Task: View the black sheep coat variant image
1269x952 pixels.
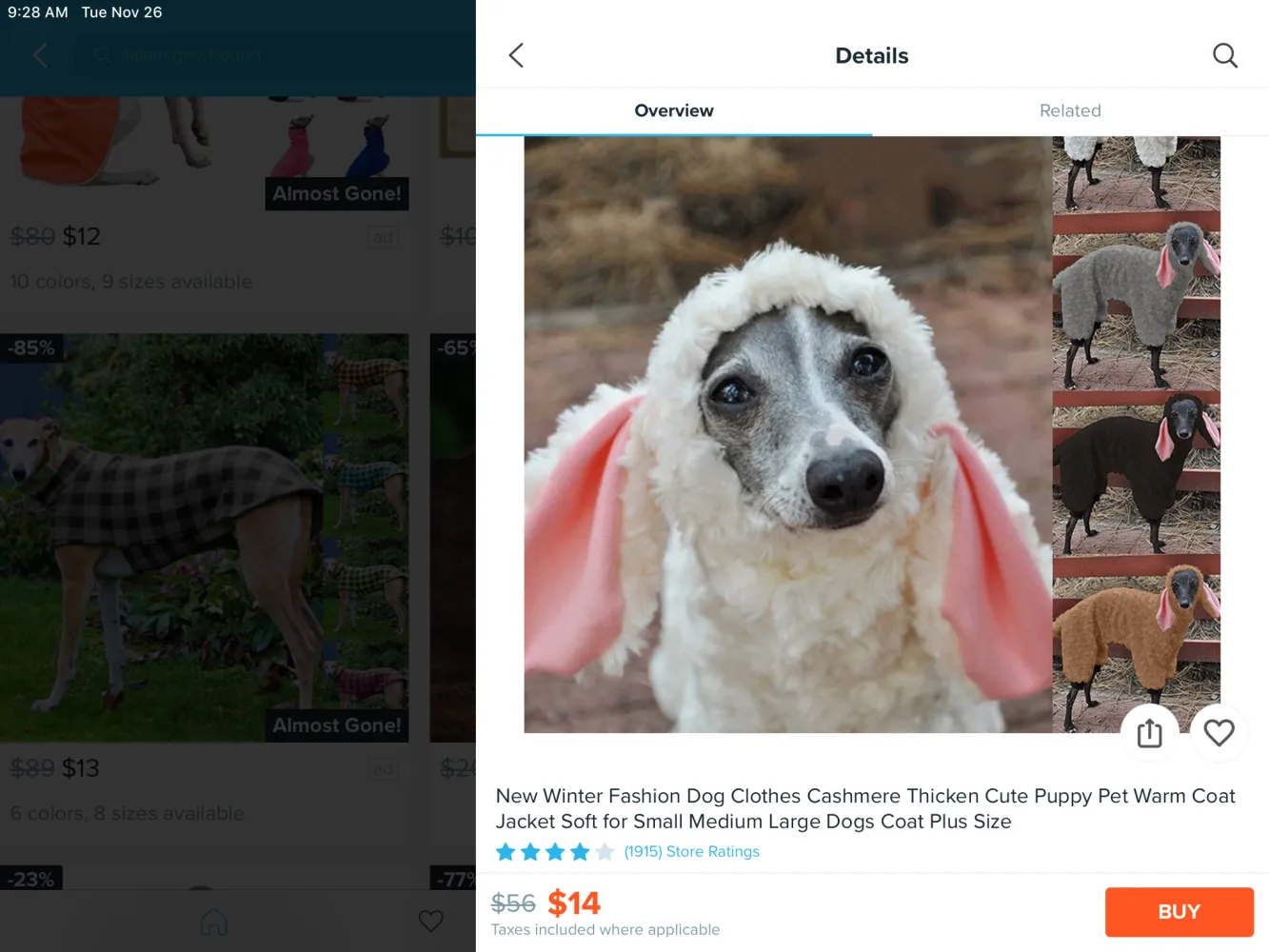Action: coord(1137,476)
